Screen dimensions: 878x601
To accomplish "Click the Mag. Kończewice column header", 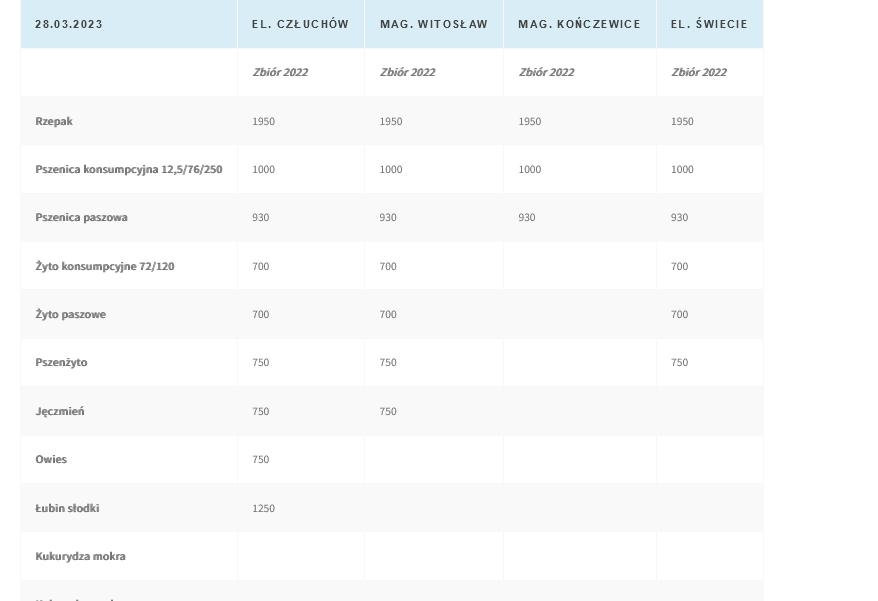I will pyautogui.click(x=579, y=24).
